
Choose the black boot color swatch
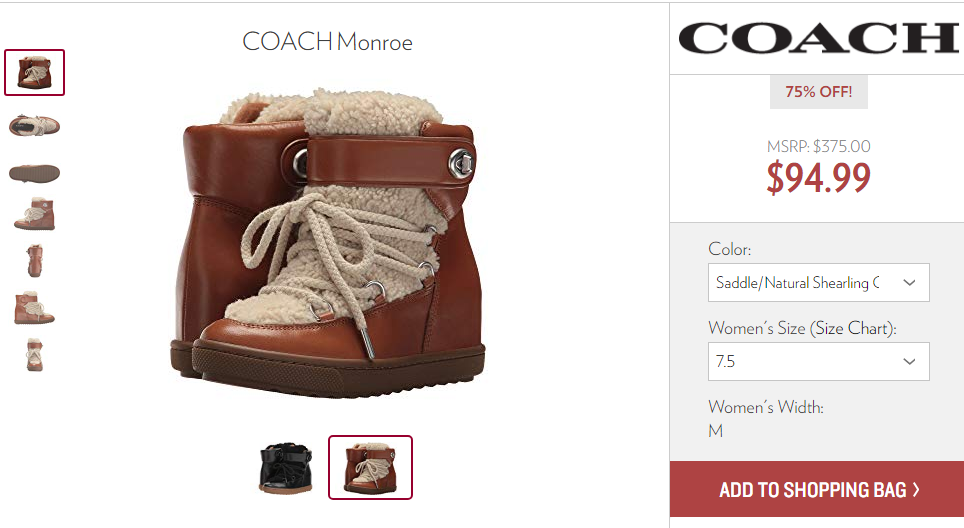pyautogui.click(x=286, y=468)
